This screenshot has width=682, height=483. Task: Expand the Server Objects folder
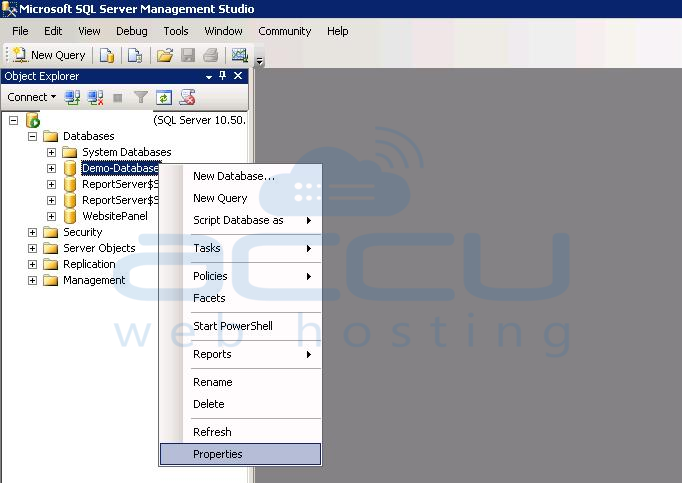[32, 248]
